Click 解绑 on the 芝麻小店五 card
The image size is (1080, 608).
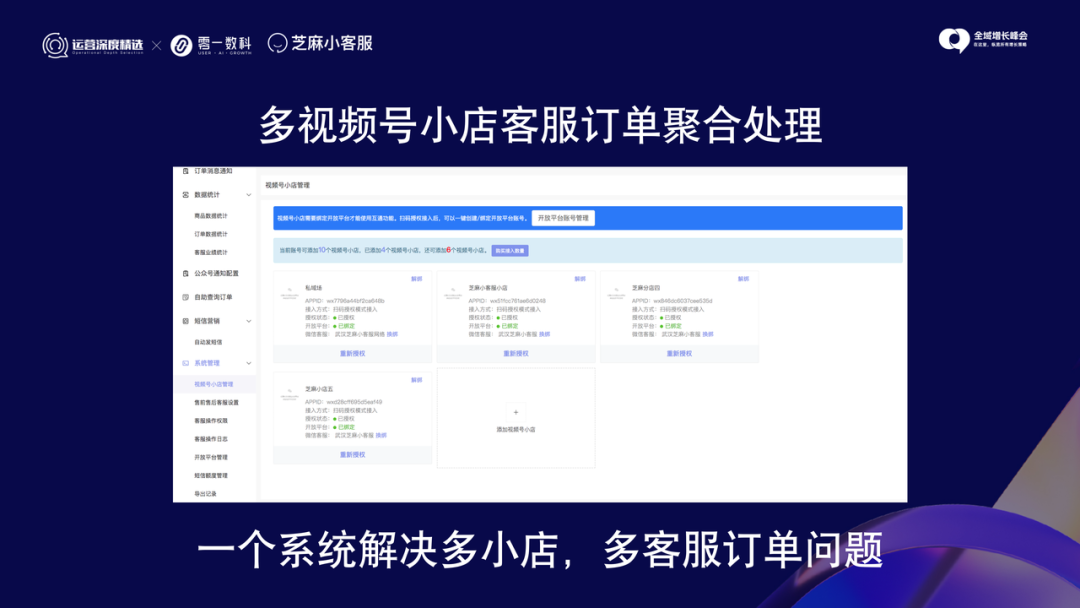click(x=417, y=380)
